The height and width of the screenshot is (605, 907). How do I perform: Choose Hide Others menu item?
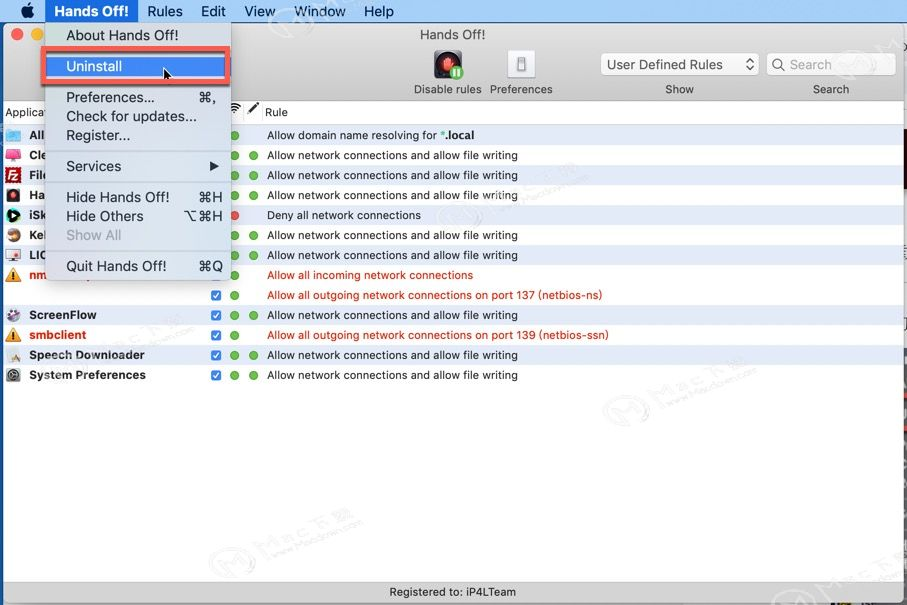[x=138, y=216]
